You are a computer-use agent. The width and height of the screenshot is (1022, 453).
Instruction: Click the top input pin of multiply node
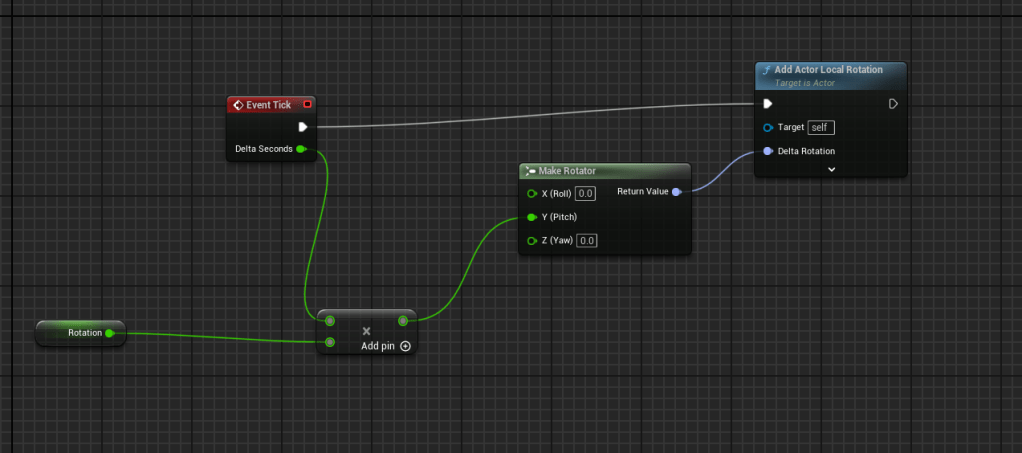330,321
